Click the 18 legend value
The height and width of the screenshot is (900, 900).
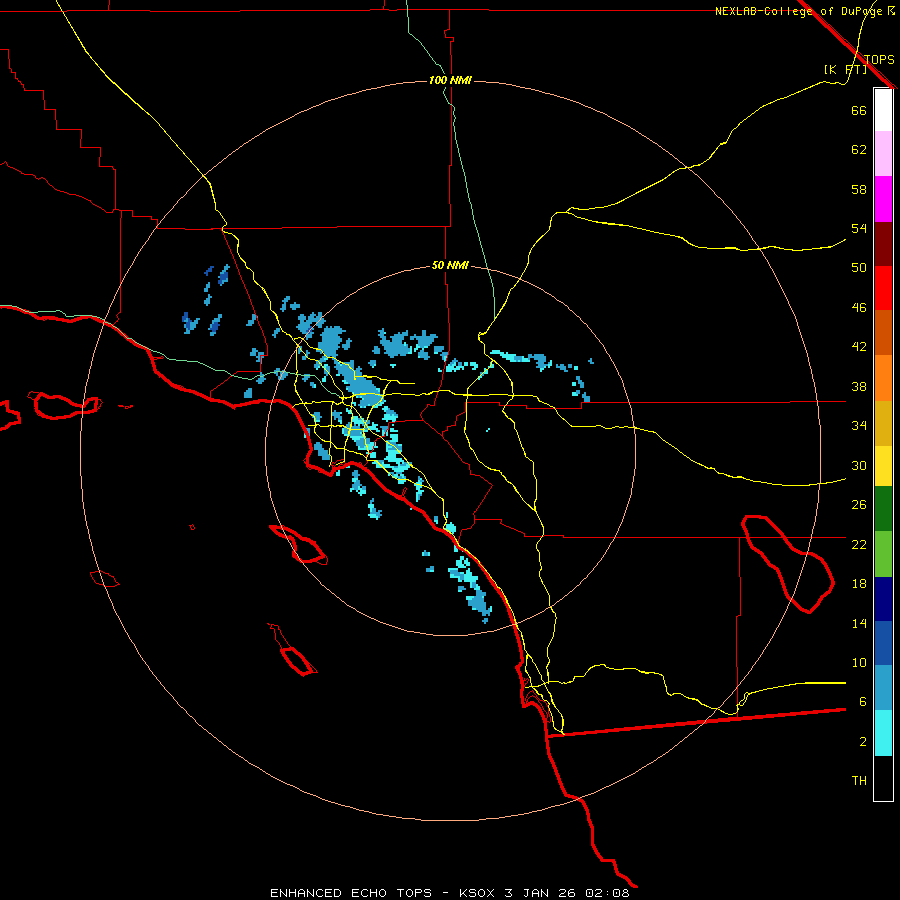coord(859,584)
